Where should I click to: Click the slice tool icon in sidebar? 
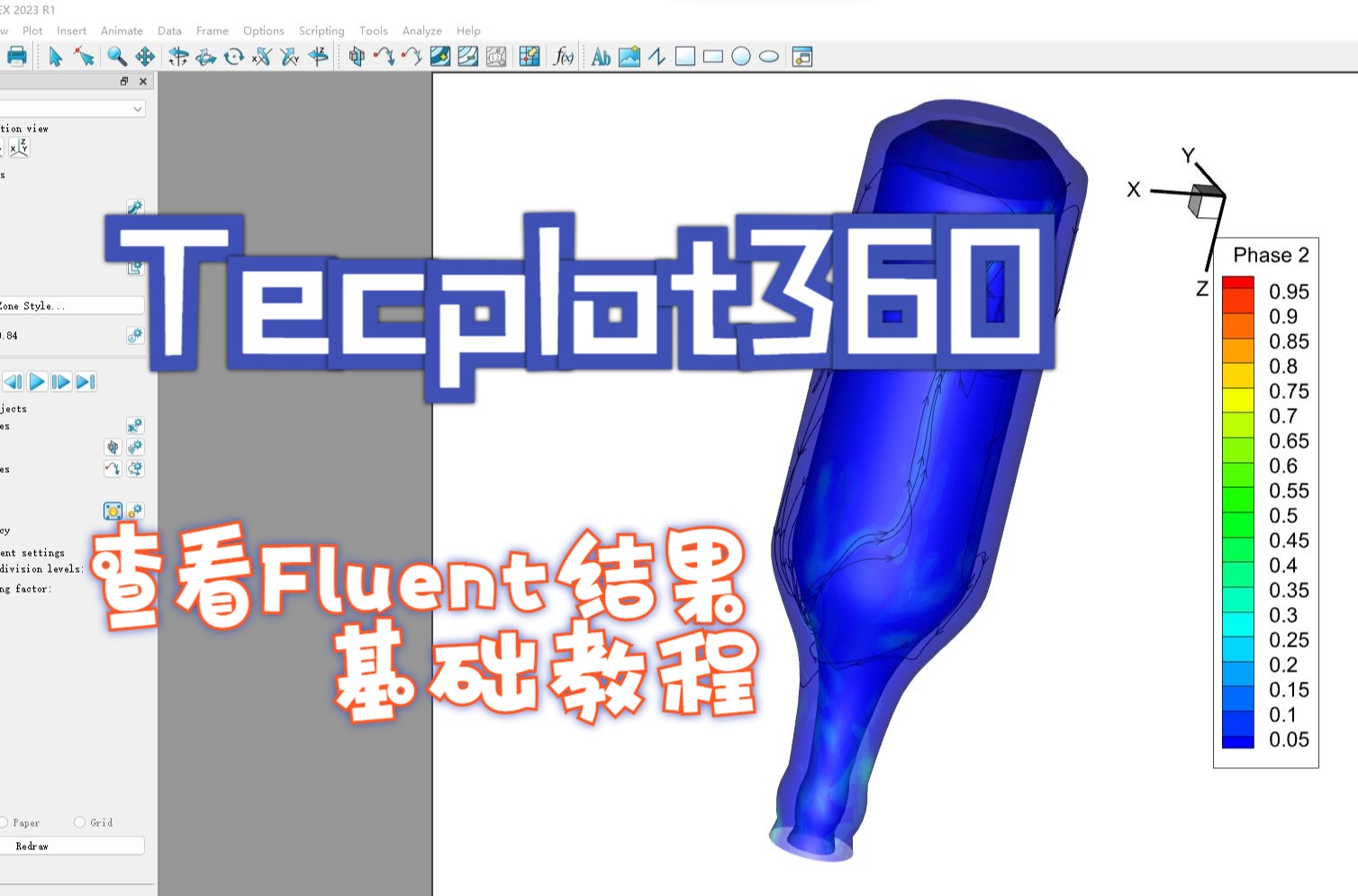coord(113,447)
